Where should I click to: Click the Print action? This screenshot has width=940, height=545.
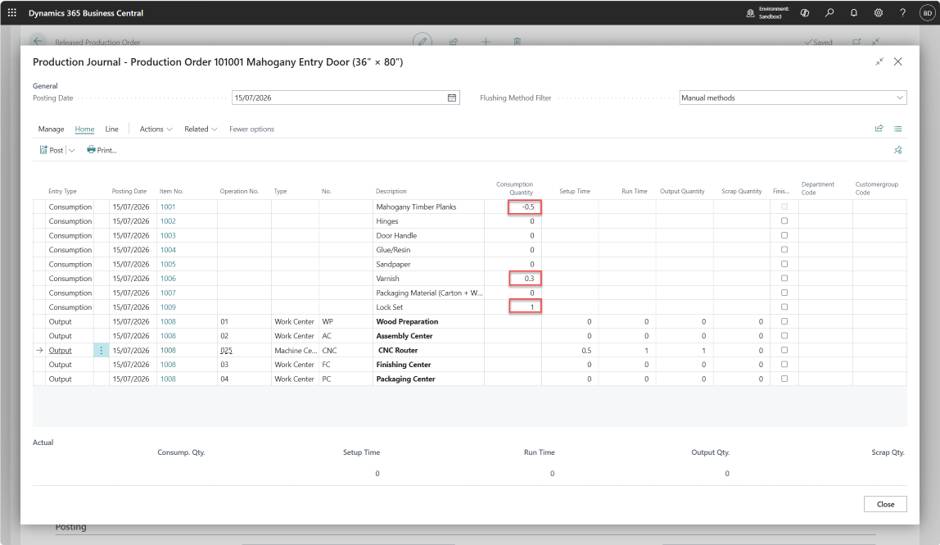(x=101, y=150)
